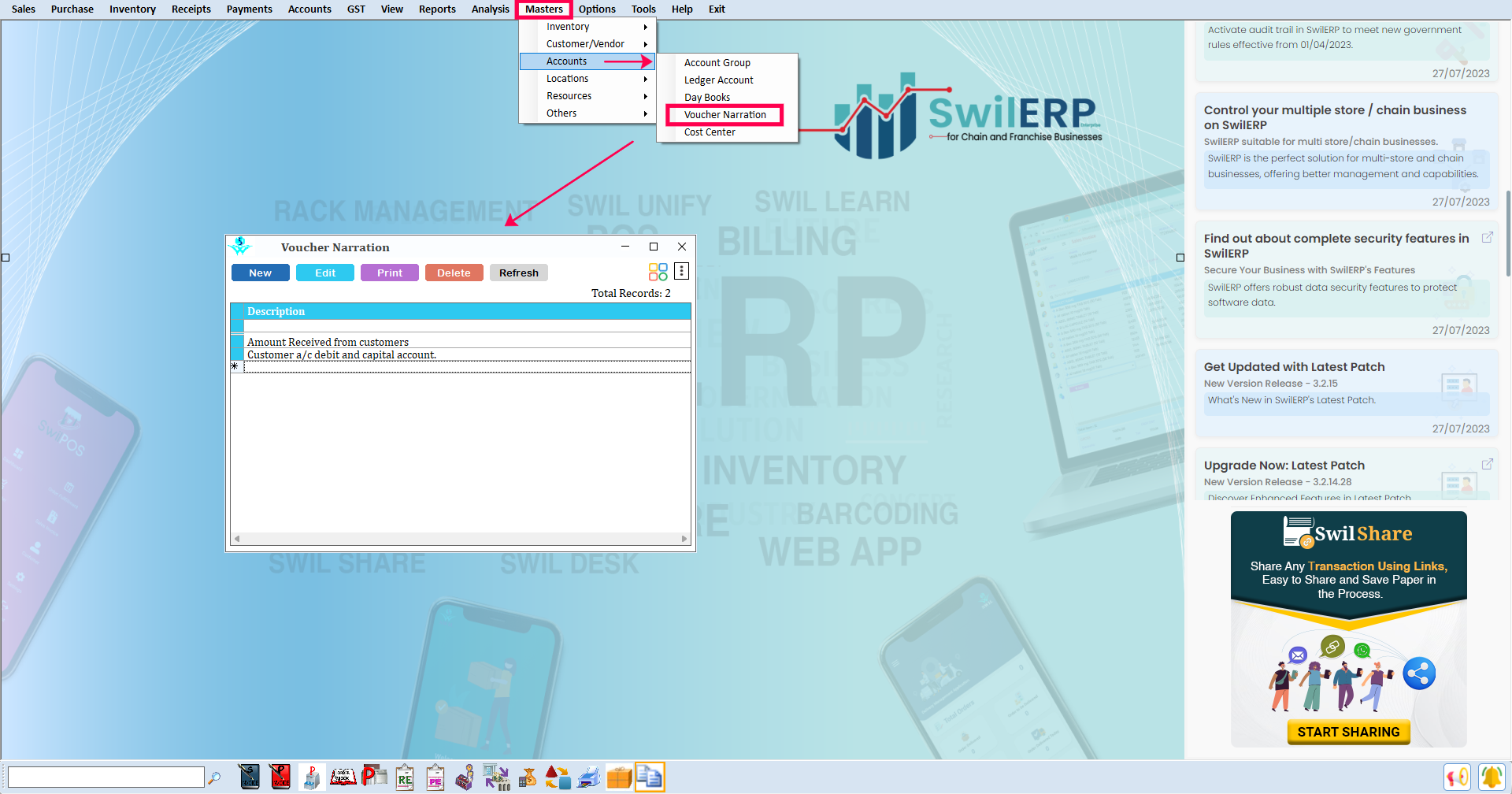1512x794 pixels.
Task: Open 'Find out about complete security features' card
Action: coord(1346,279)
